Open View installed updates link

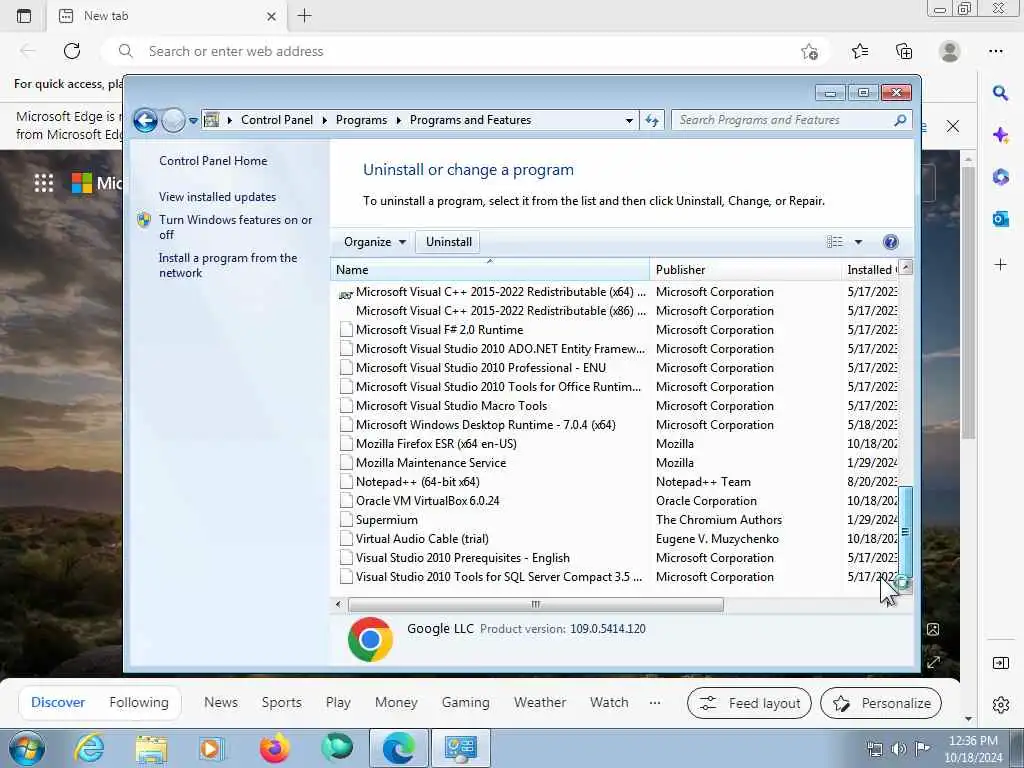(x=217, y=197)
